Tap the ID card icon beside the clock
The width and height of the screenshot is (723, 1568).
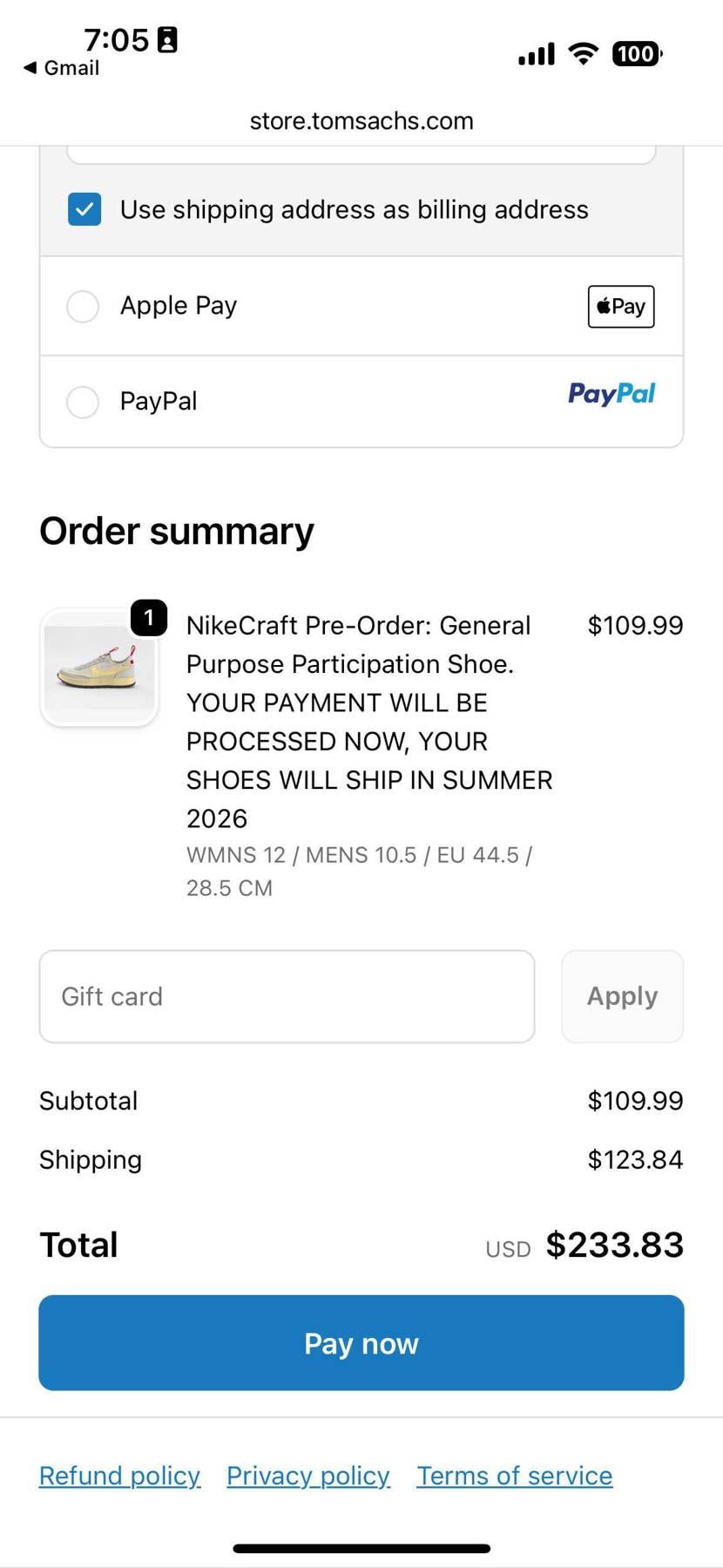tap(167, 40)
